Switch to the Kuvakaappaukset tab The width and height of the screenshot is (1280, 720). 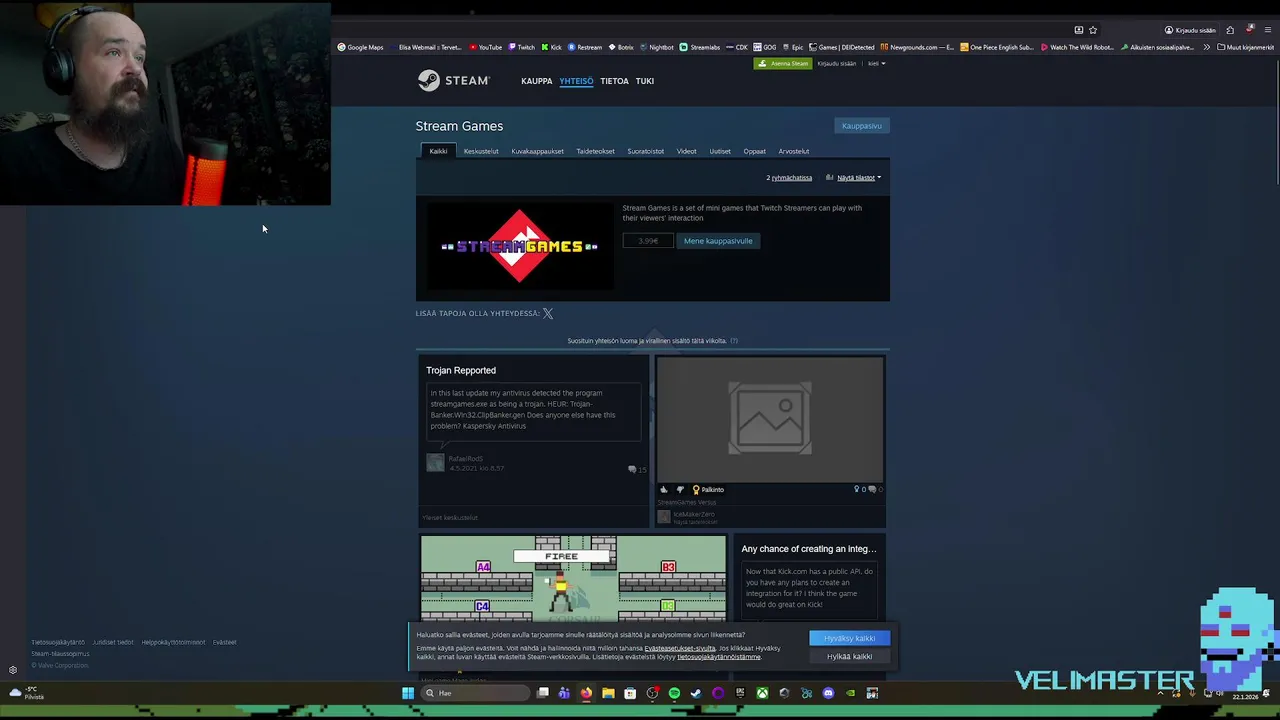(x=537, y=151)
